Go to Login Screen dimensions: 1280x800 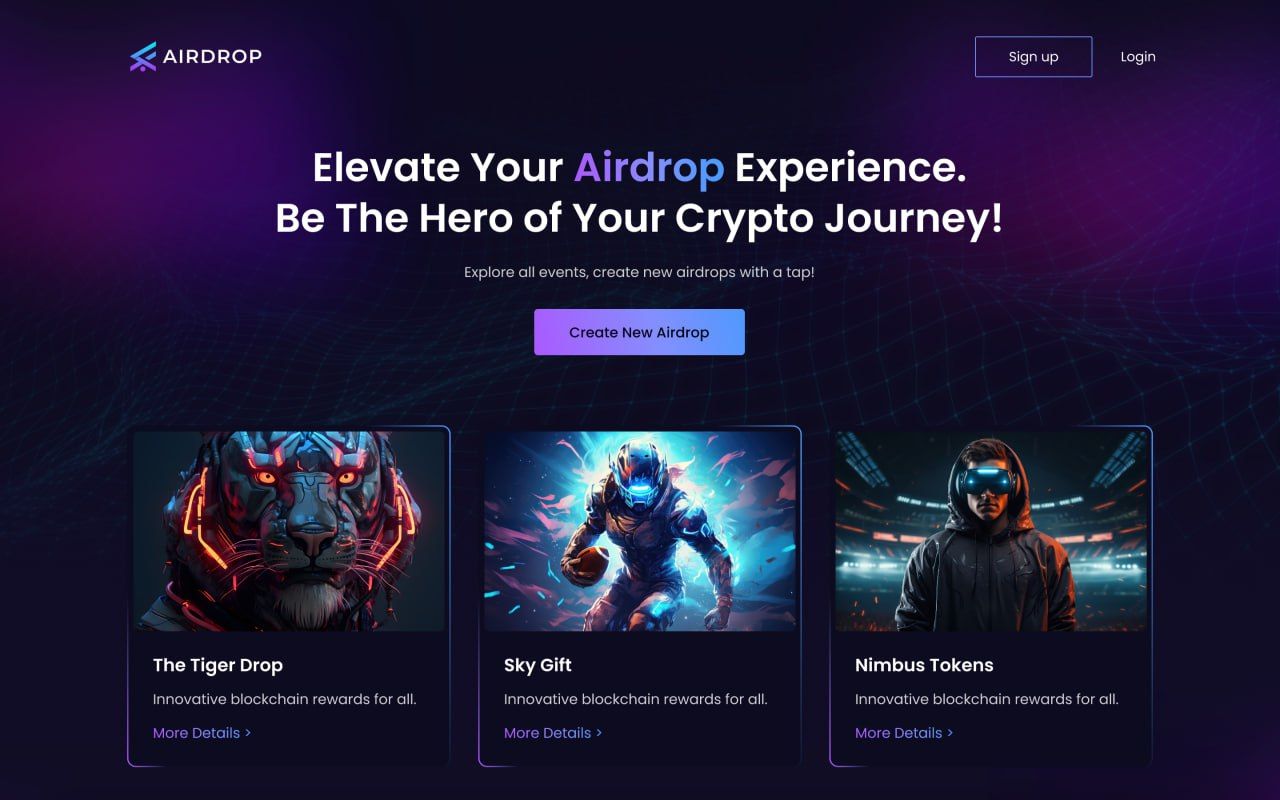pyautogui.click(x=1138, y=57)
